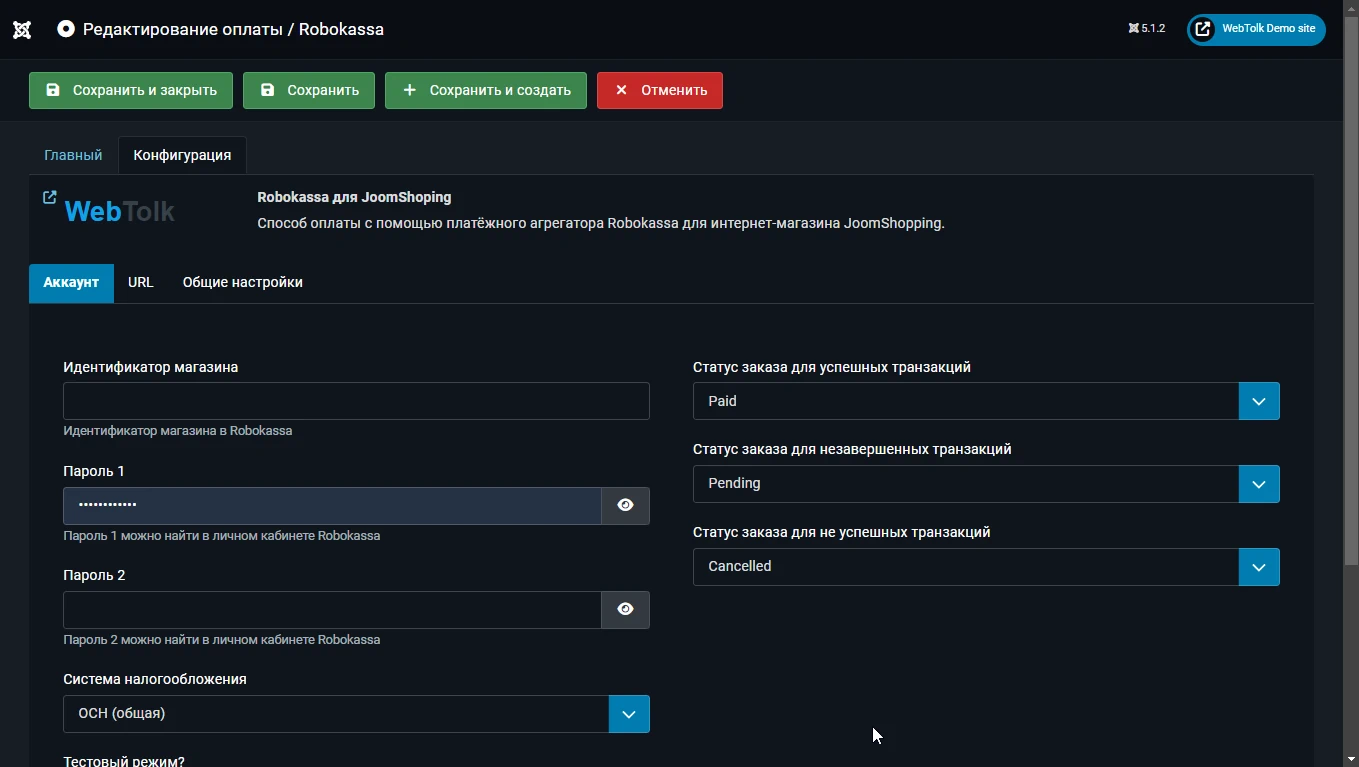Open the WebTolk Demo site link
The height and width of the screenshot is (767, 1359).
1256,29
